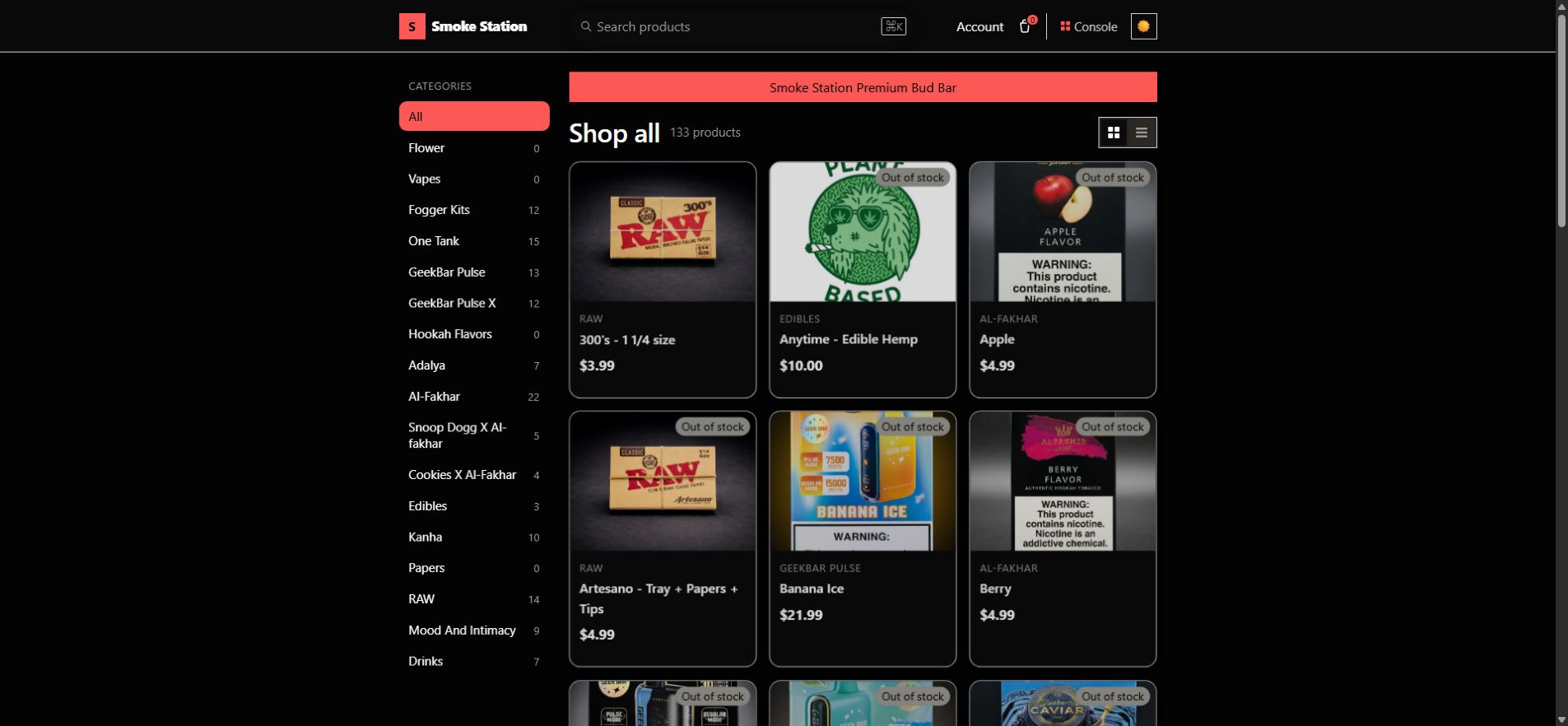The width and height of the screenshot is (1568, 726).
Task: Click the $21.99 price
Action: pyautogui.click(x=801, y=615)
